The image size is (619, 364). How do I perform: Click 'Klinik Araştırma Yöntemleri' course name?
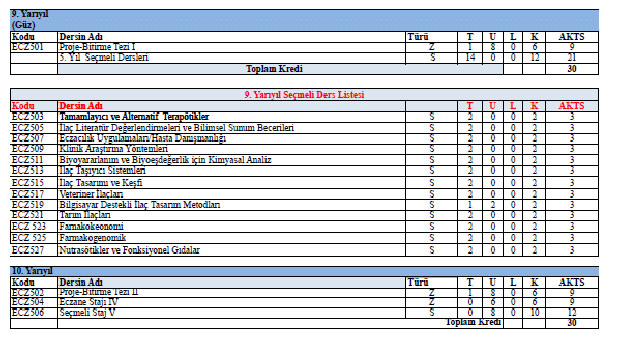tap(113, 149)
